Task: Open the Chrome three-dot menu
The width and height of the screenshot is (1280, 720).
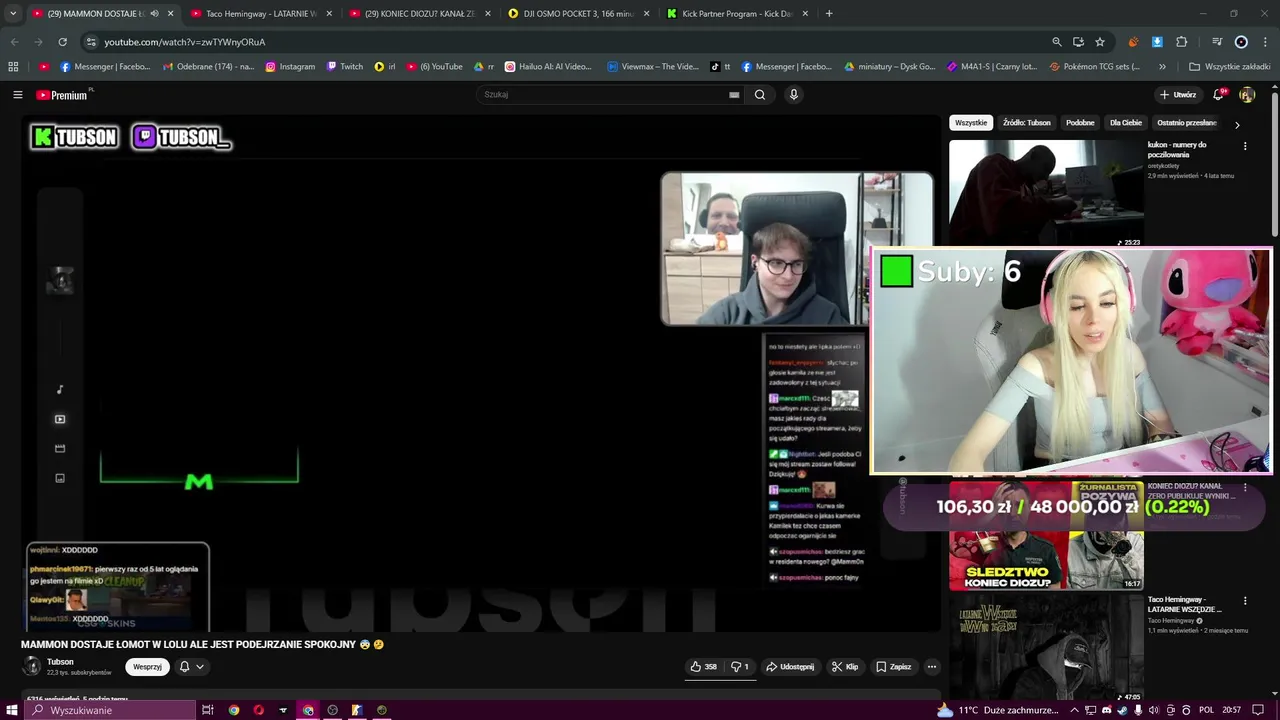Action: point(1265,42)
